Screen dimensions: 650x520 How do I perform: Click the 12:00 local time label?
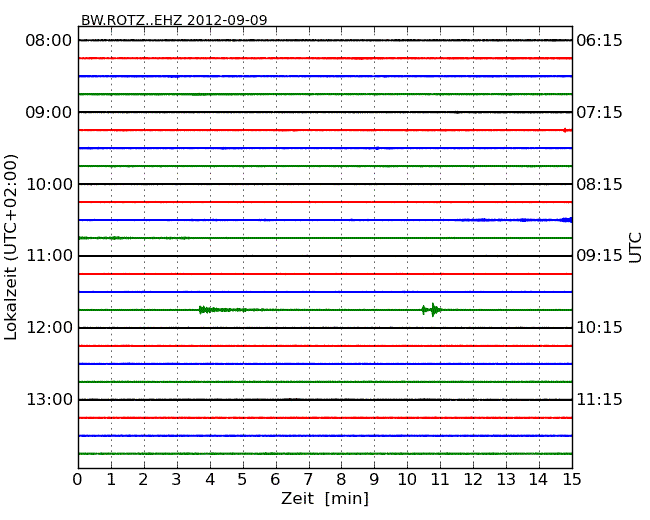coord(49,328)
